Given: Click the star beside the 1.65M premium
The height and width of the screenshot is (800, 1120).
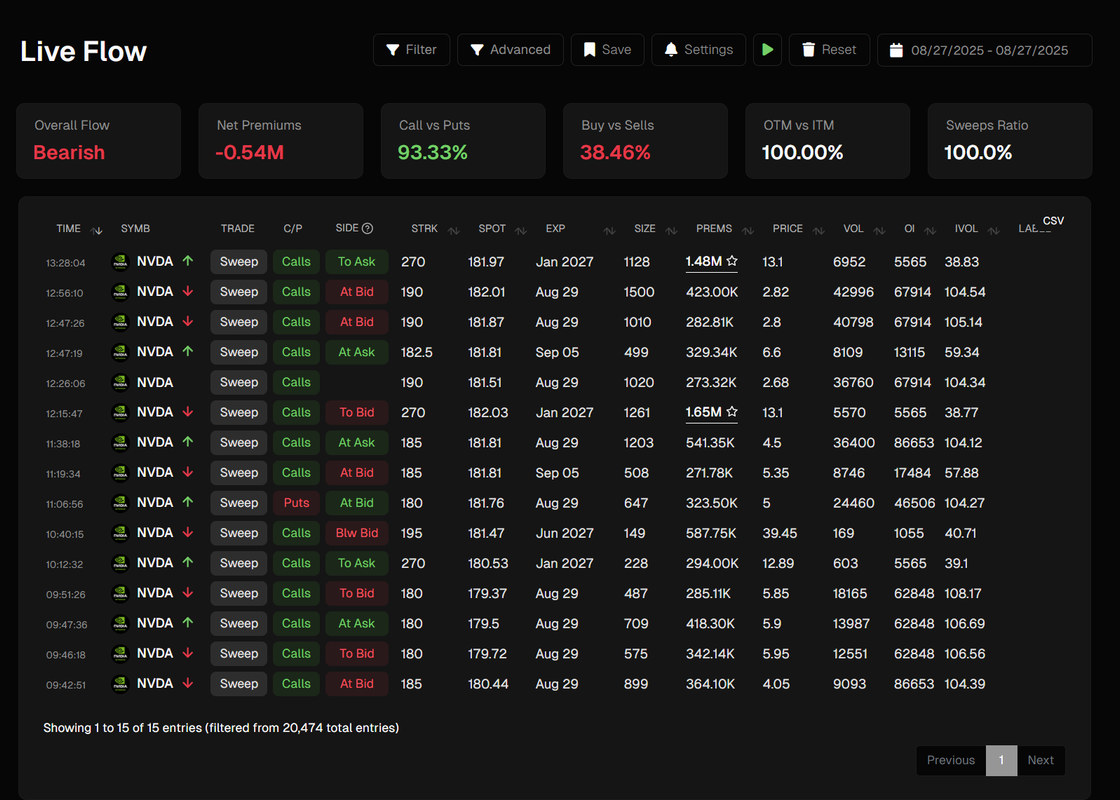Looking at the screenshot, I should click(x=731, y=412).
